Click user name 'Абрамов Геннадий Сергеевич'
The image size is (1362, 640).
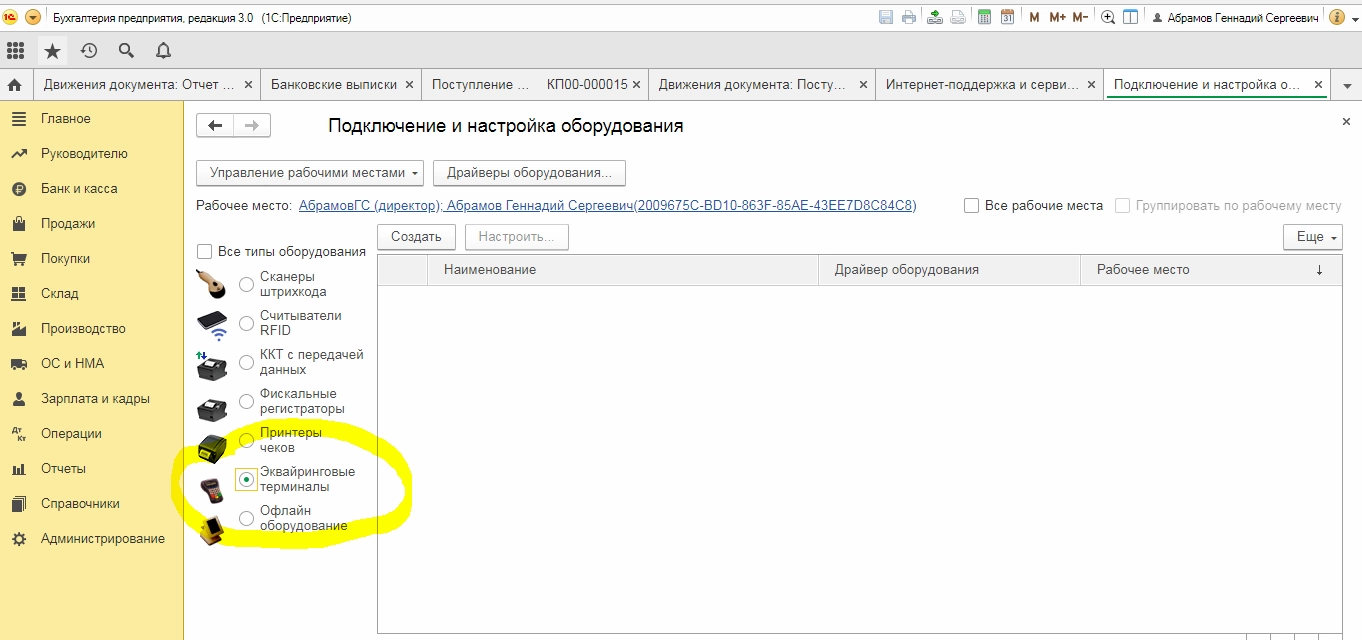[1244, 18]
